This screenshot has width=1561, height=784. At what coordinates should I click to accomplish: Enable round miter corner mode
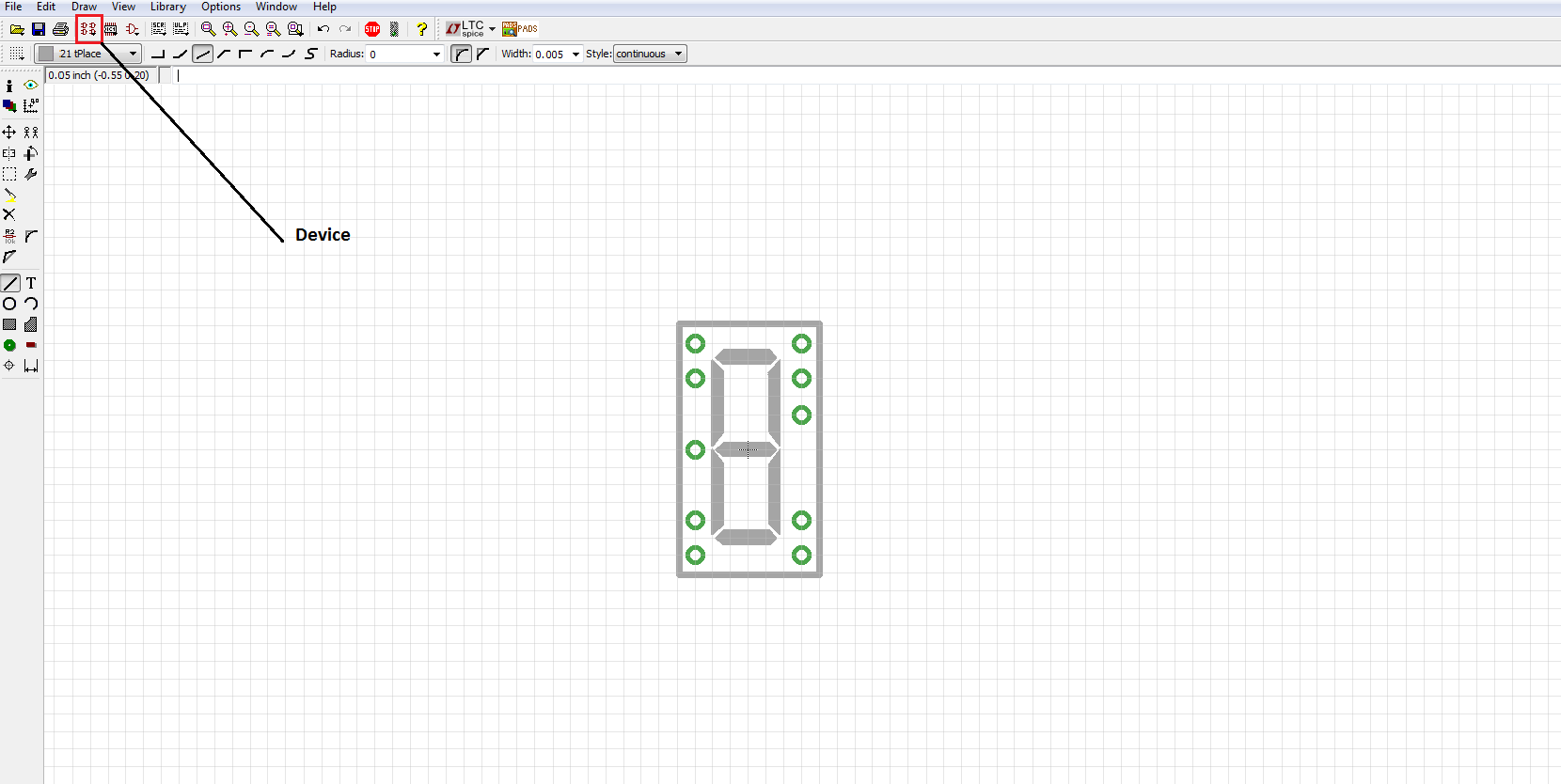461,54
